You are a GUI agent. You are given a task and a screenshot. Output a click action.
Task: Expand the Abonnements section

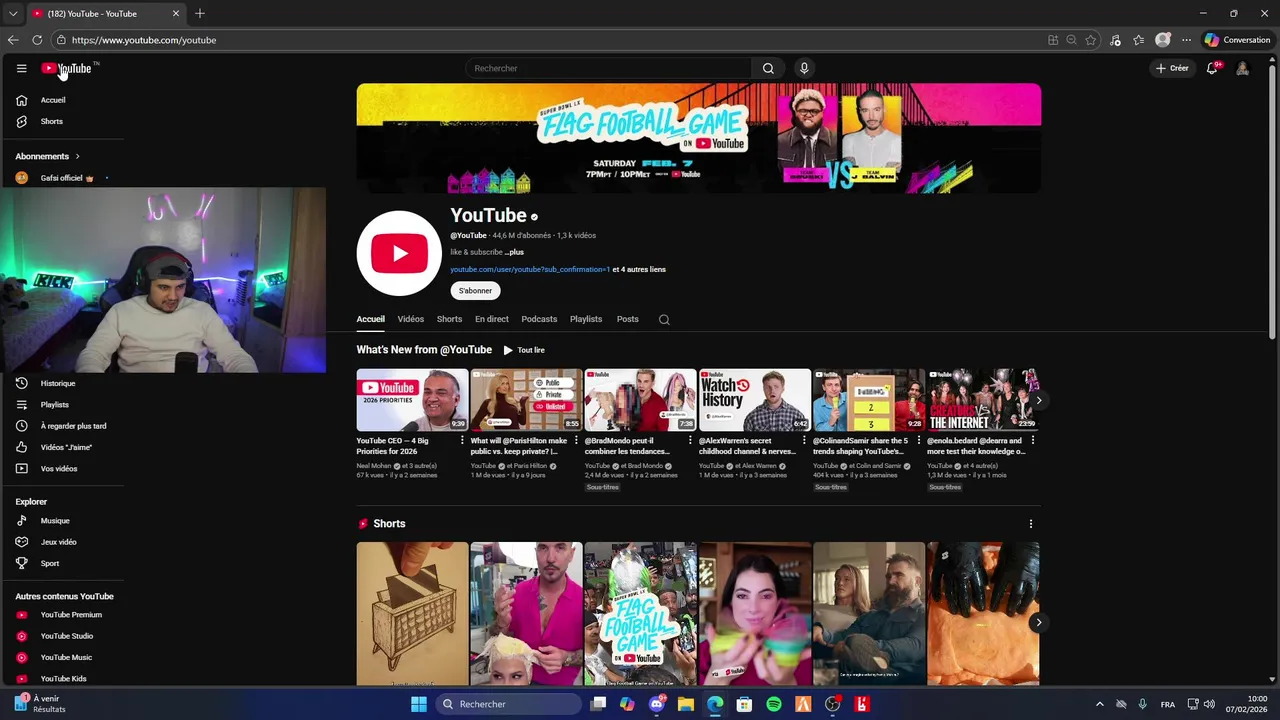click(47, 156)
